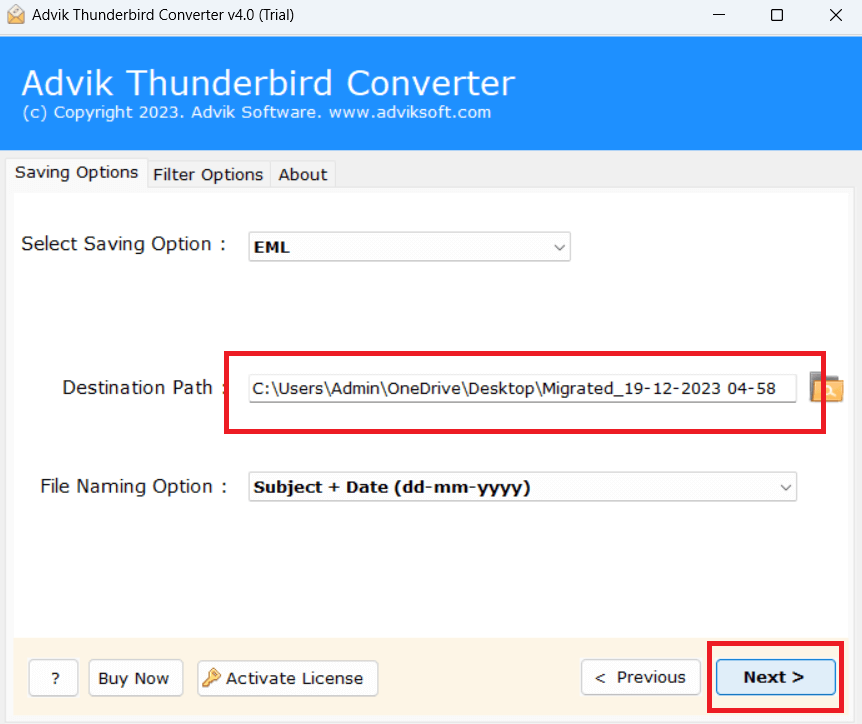Image resolution: width=862 pixels, height=724 pixels.
Task: Maximize the Advik Thunderbird Converter window
Action: tap(777, 15)
